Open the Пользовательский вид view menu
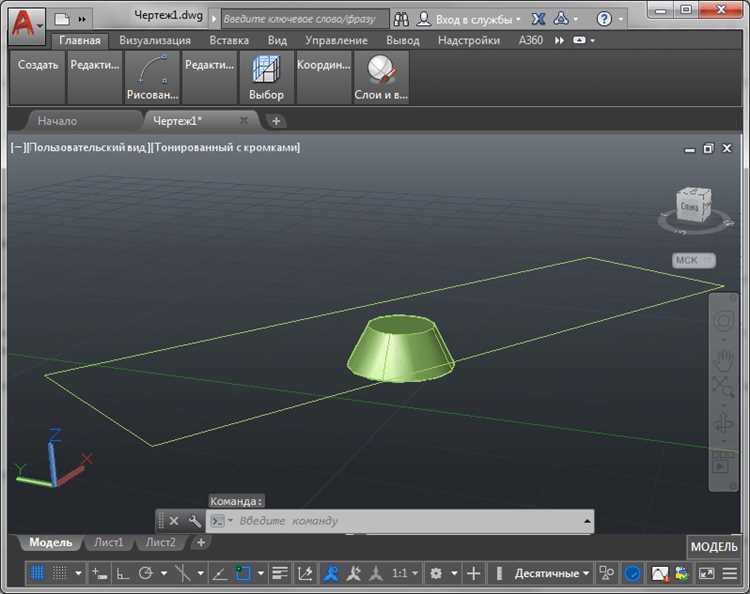 [x=89, y=148]
